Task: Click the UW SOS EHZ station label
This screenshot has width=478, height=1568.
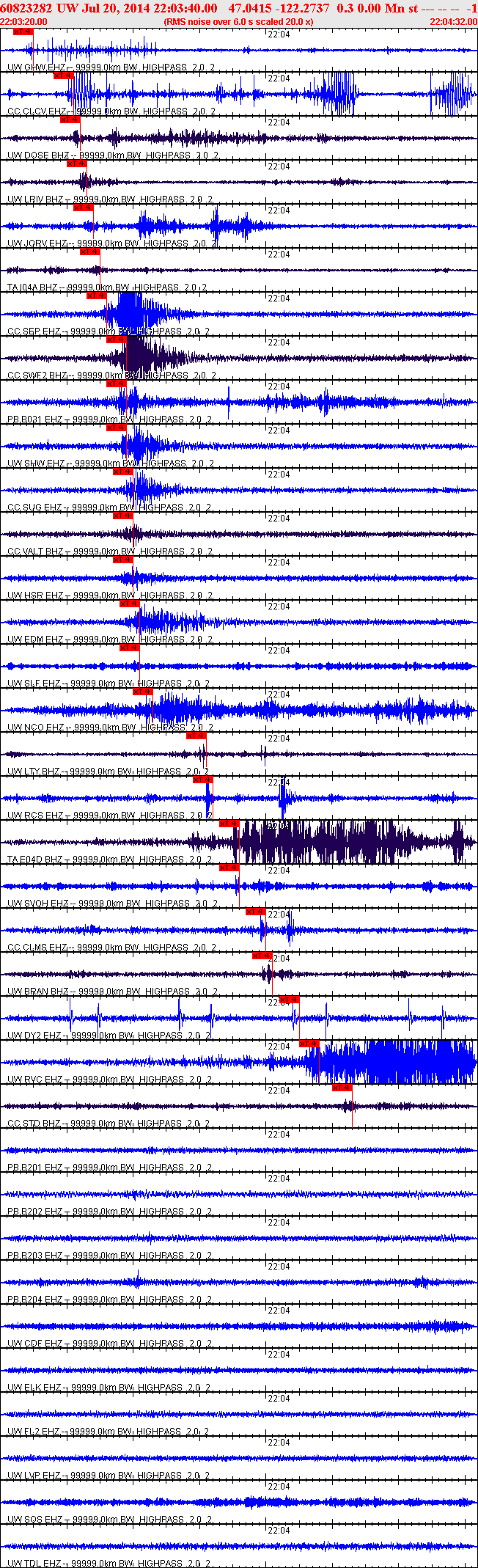Action: [35, 1520]
